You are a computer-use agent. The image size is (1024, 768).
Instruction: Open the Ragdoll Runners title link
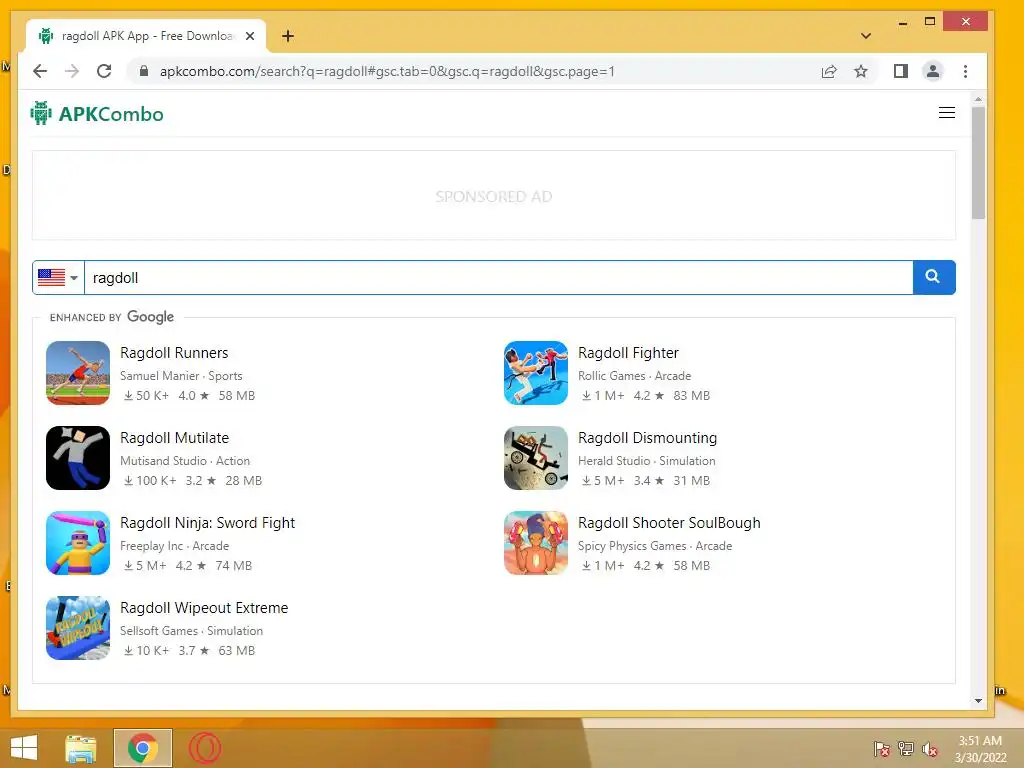pos(174,353)
